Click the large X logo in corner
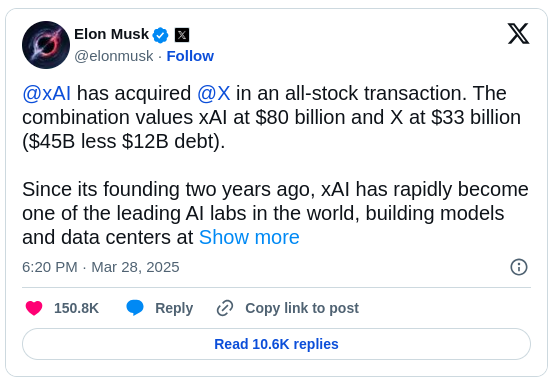 (x=518, y=34)
